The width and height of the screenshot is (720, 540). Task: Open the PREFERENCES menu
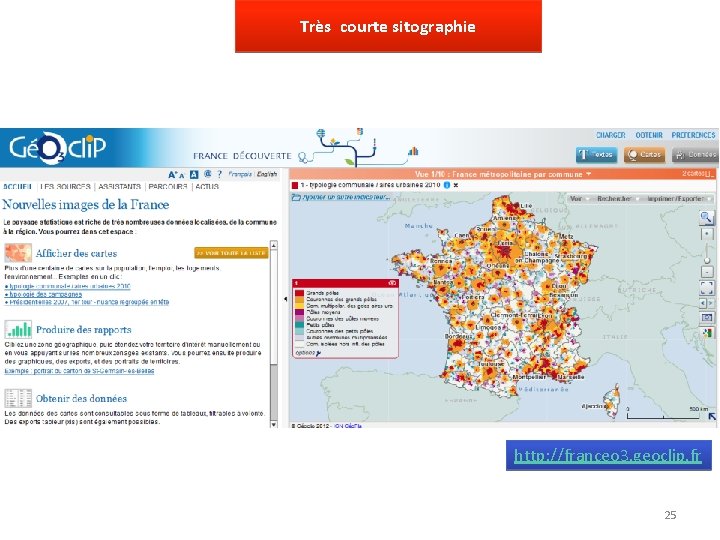point(693,135)
